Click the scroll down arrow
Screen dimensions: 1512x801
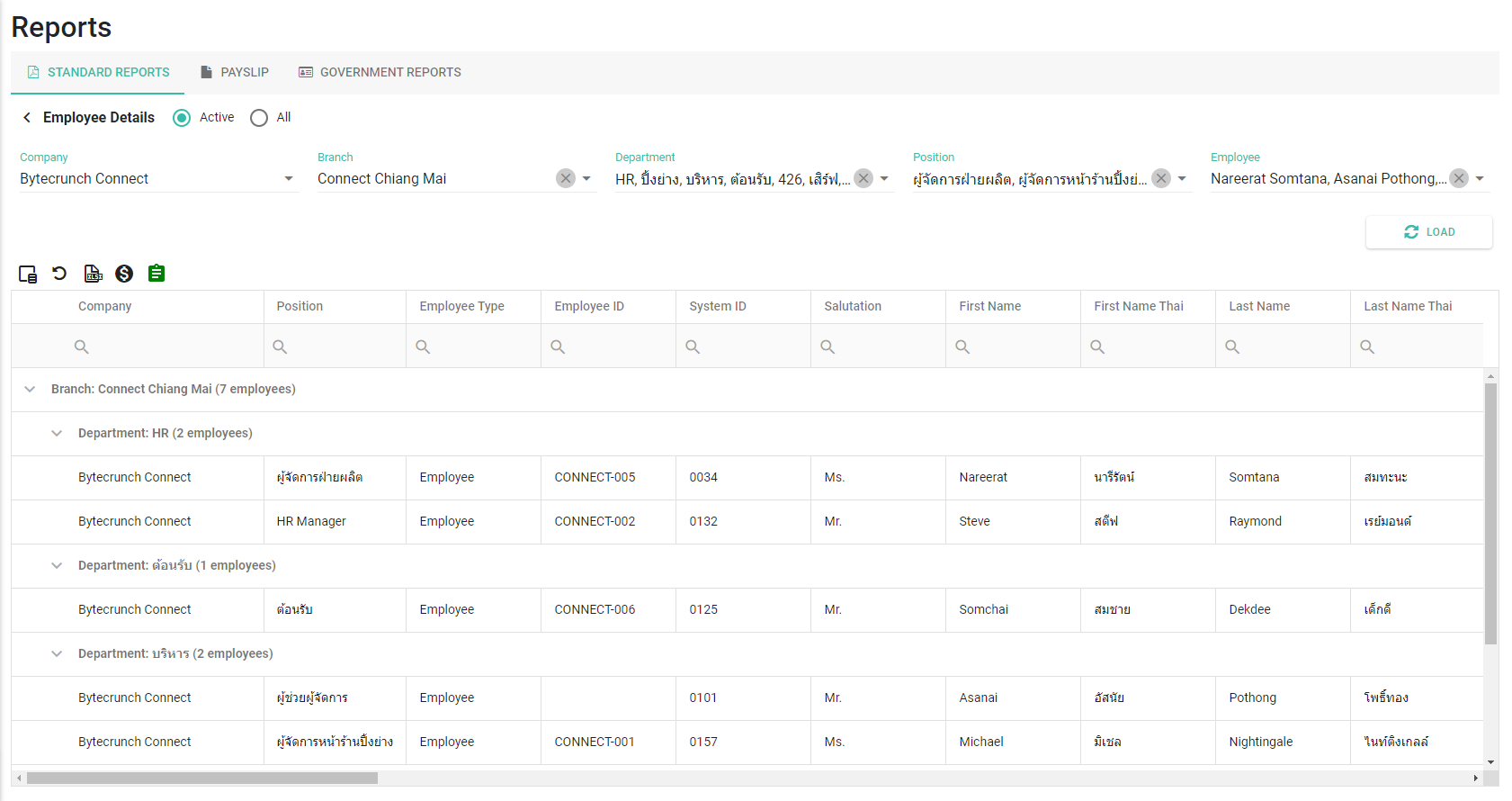pos(1490,762)
